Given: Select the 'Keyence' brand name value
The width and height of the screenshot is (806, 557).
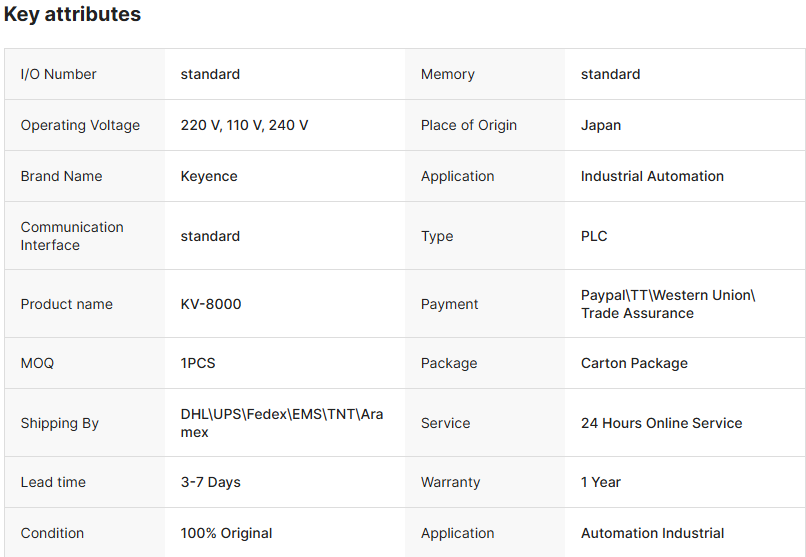Looking at the screenshot, I should coord(209,176).
